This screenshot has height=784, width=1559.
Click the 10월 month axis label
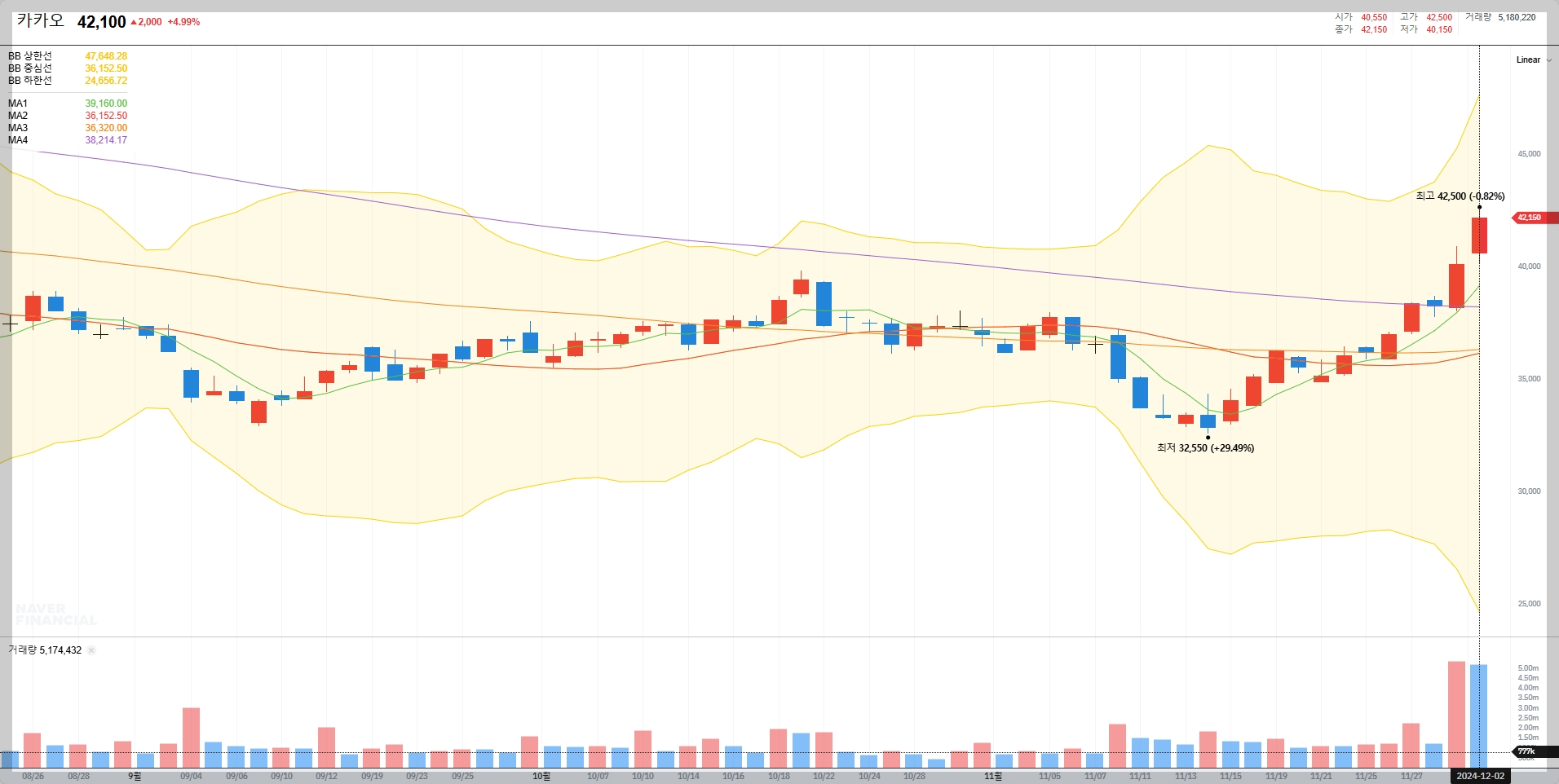(541, 777)
